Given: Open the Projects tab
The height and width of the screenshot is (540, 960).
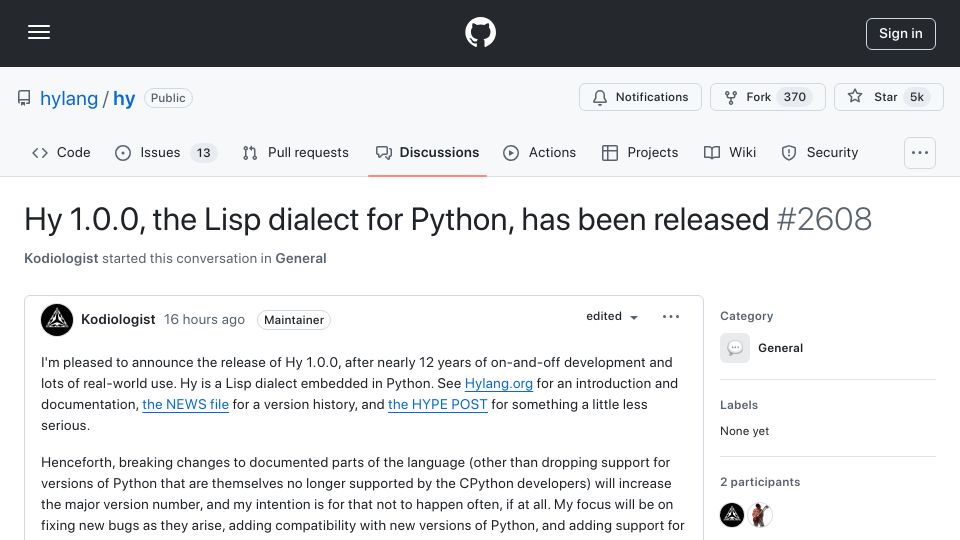Looking at the screenshot, I should 640,152.
